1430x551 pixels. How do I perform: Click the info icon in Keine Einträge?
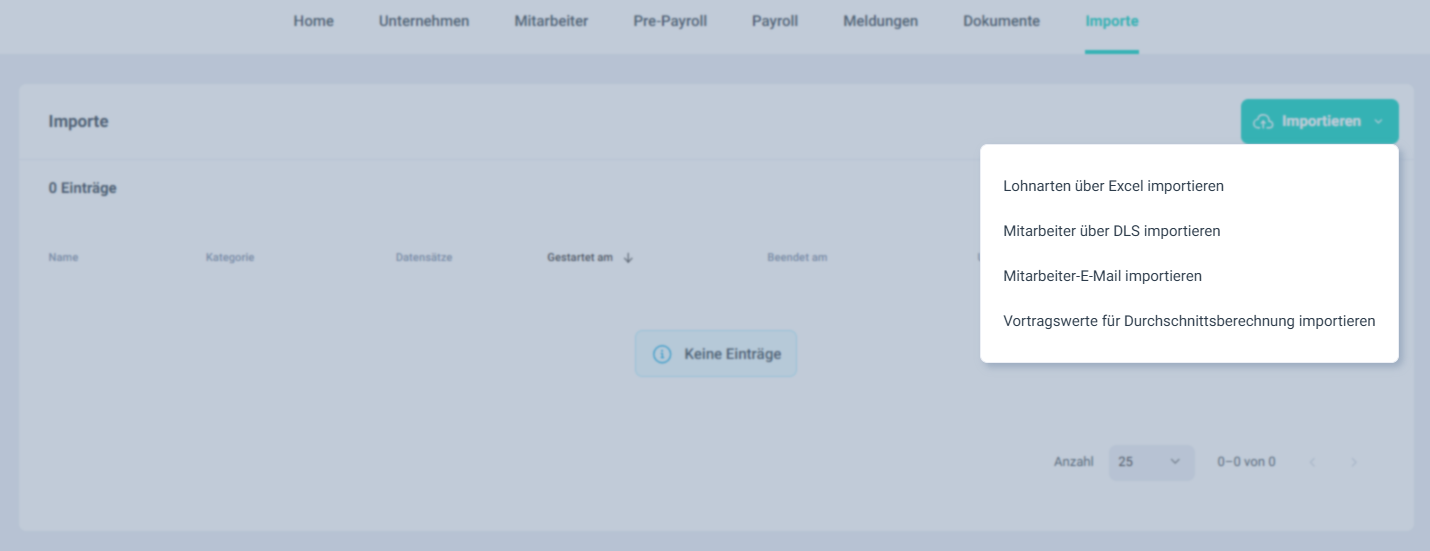tap(662, 354)
